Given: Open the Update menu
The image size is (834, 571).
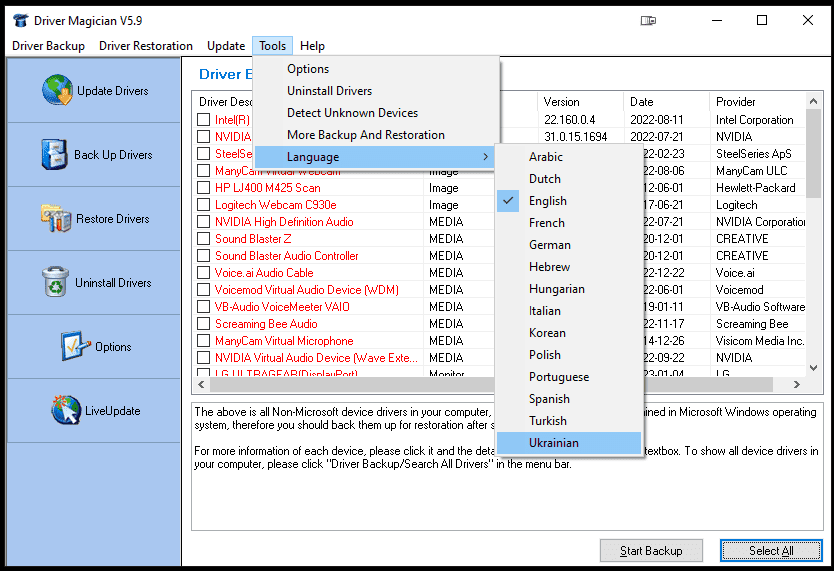Looking at the screenshot, I should pos(226,46).
